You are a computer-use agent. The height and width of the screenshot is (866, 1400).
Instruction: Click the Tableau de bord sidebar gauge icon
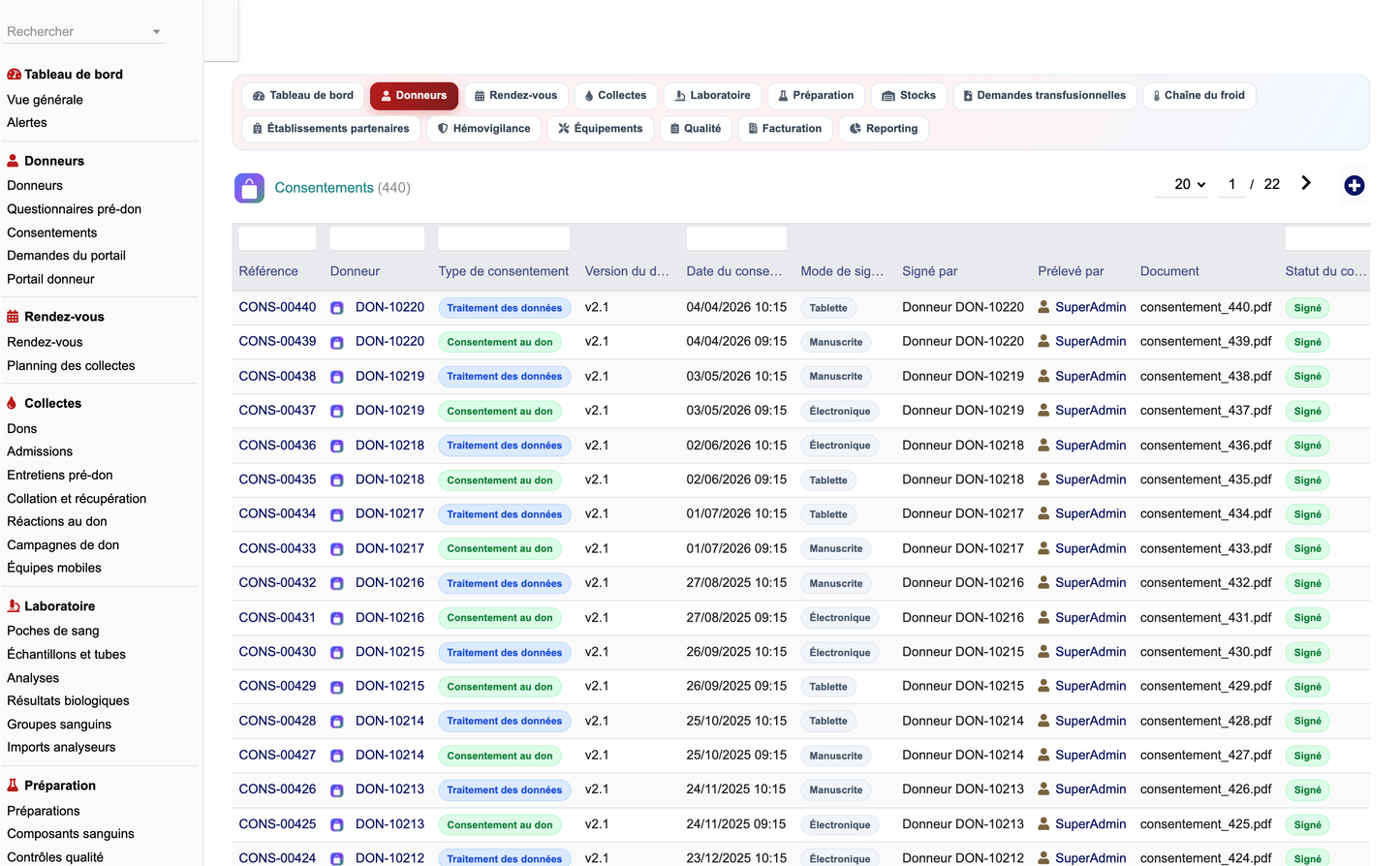click(14, 75)
